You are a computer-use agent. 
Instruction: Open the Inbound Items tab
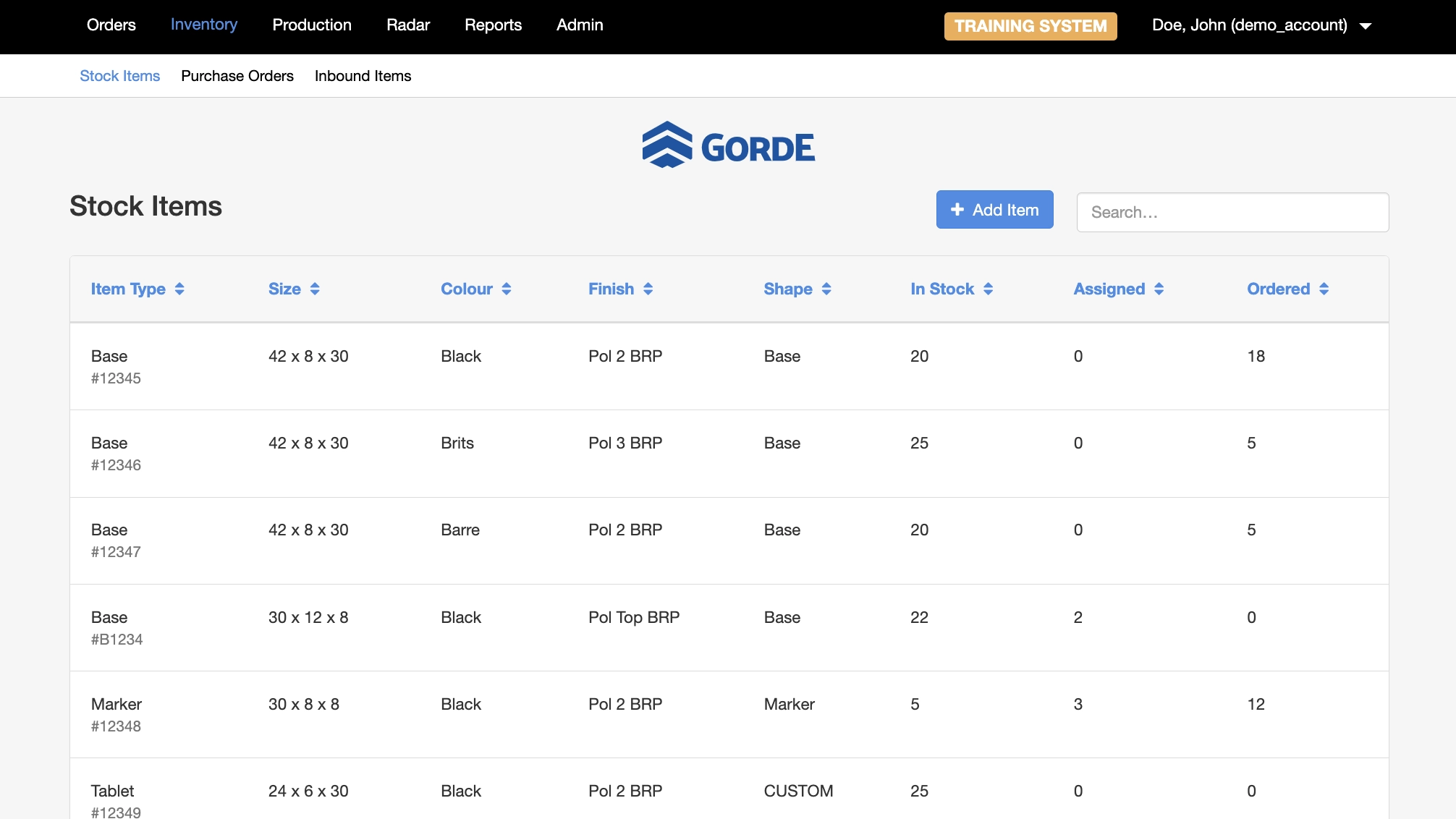pyautogui.click(x=363, y=76)
